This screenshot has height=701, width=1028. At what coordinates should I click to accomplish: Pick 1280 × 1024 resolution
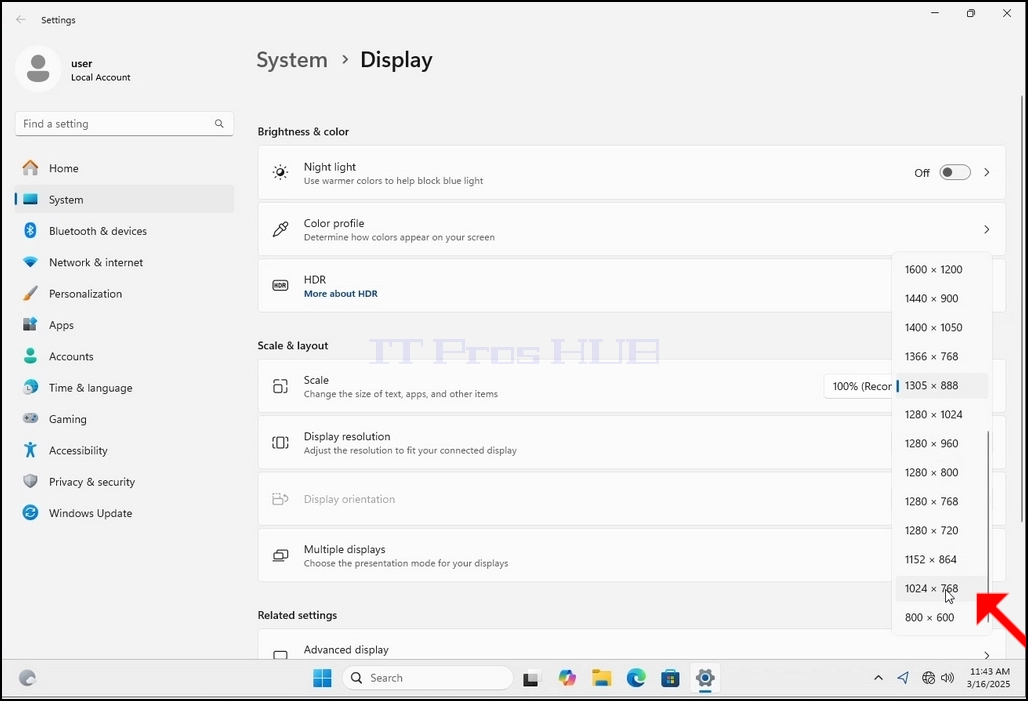click(x=941, y=414)
